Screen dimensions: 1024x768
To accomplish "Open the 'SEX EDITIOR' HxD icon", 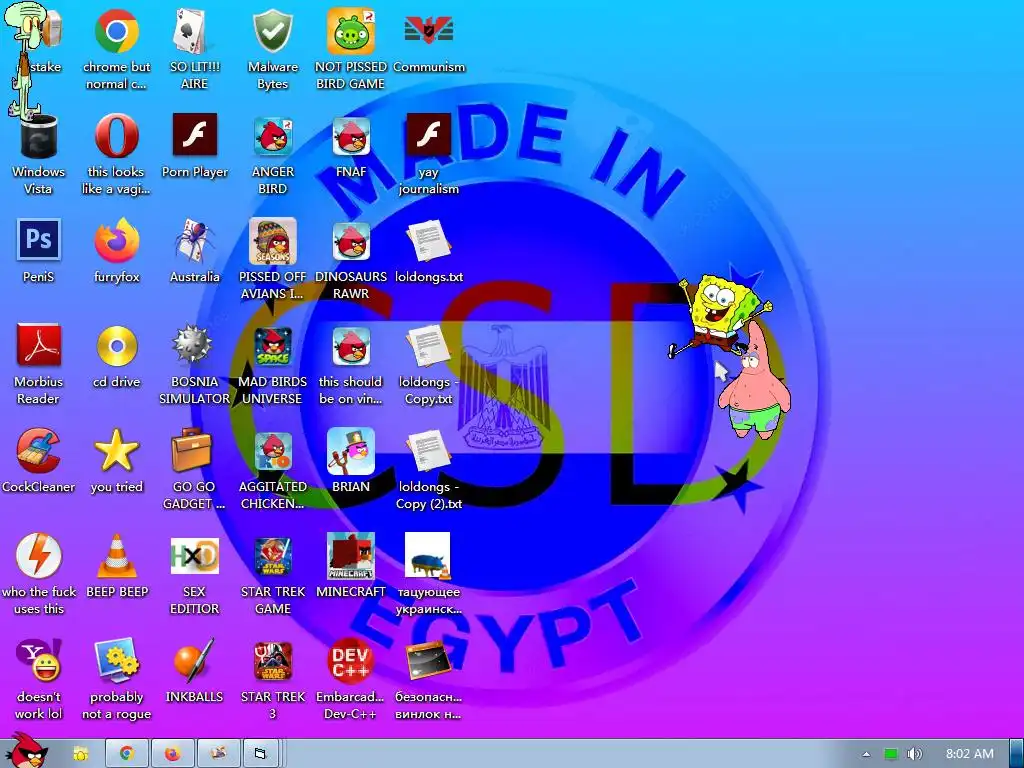I will 195,556.
